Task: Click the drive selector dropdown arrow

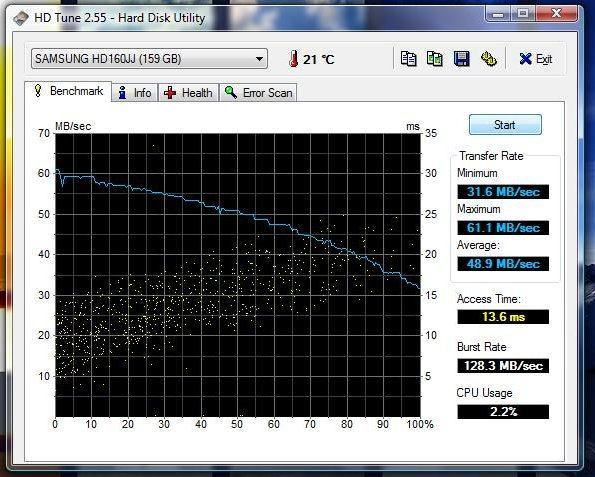Action: pyautogui.click(x=259, y=59)
